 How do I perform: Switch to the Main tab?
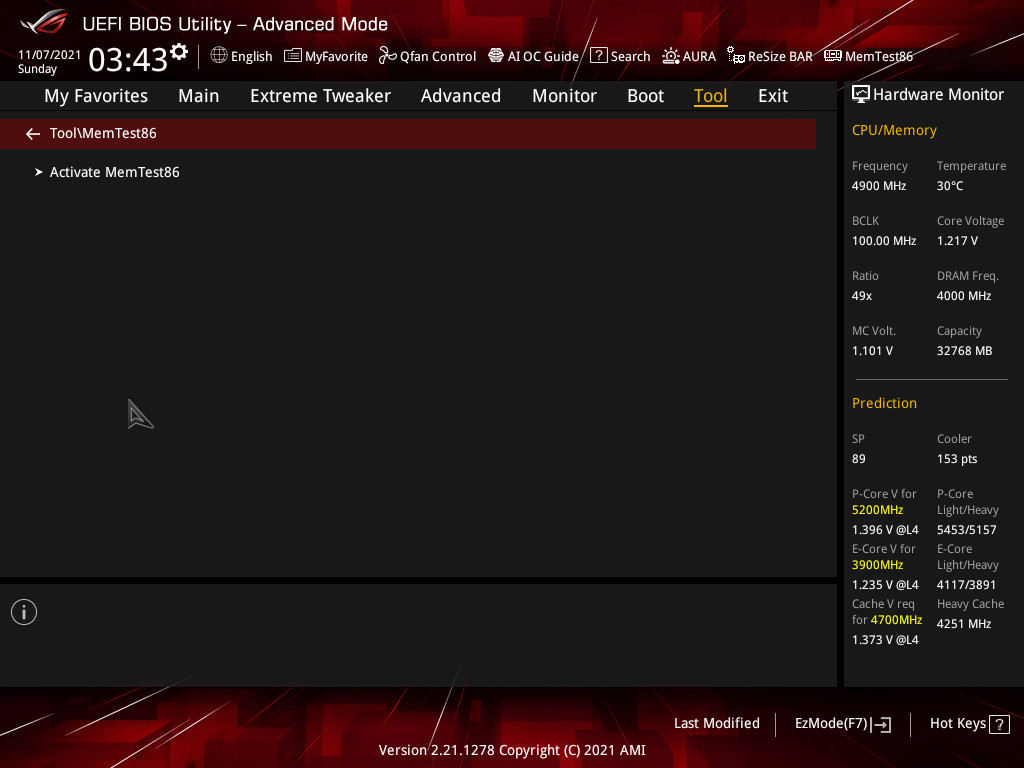tap(199, 95)
